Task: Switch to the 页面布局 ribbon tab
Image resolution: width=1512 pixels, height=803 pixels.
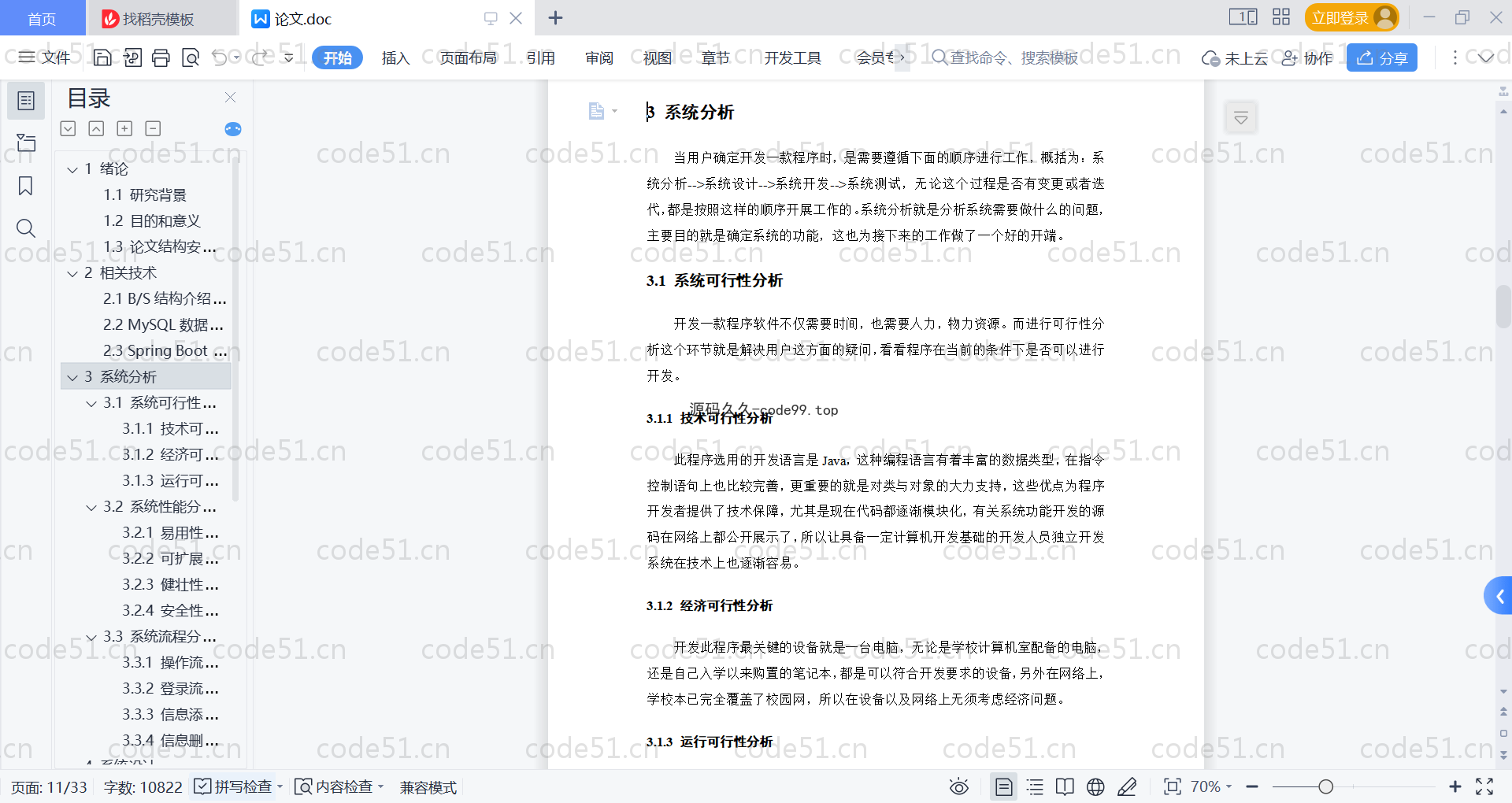Action: point(468,57)
